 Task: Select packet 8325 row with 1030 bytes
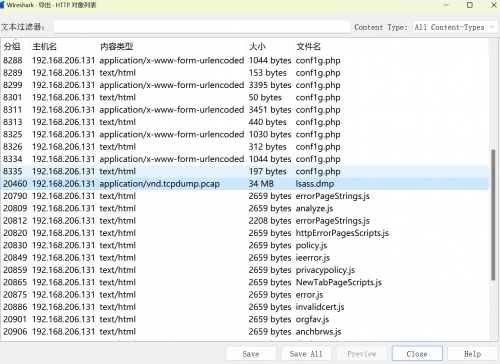[245, 134]
